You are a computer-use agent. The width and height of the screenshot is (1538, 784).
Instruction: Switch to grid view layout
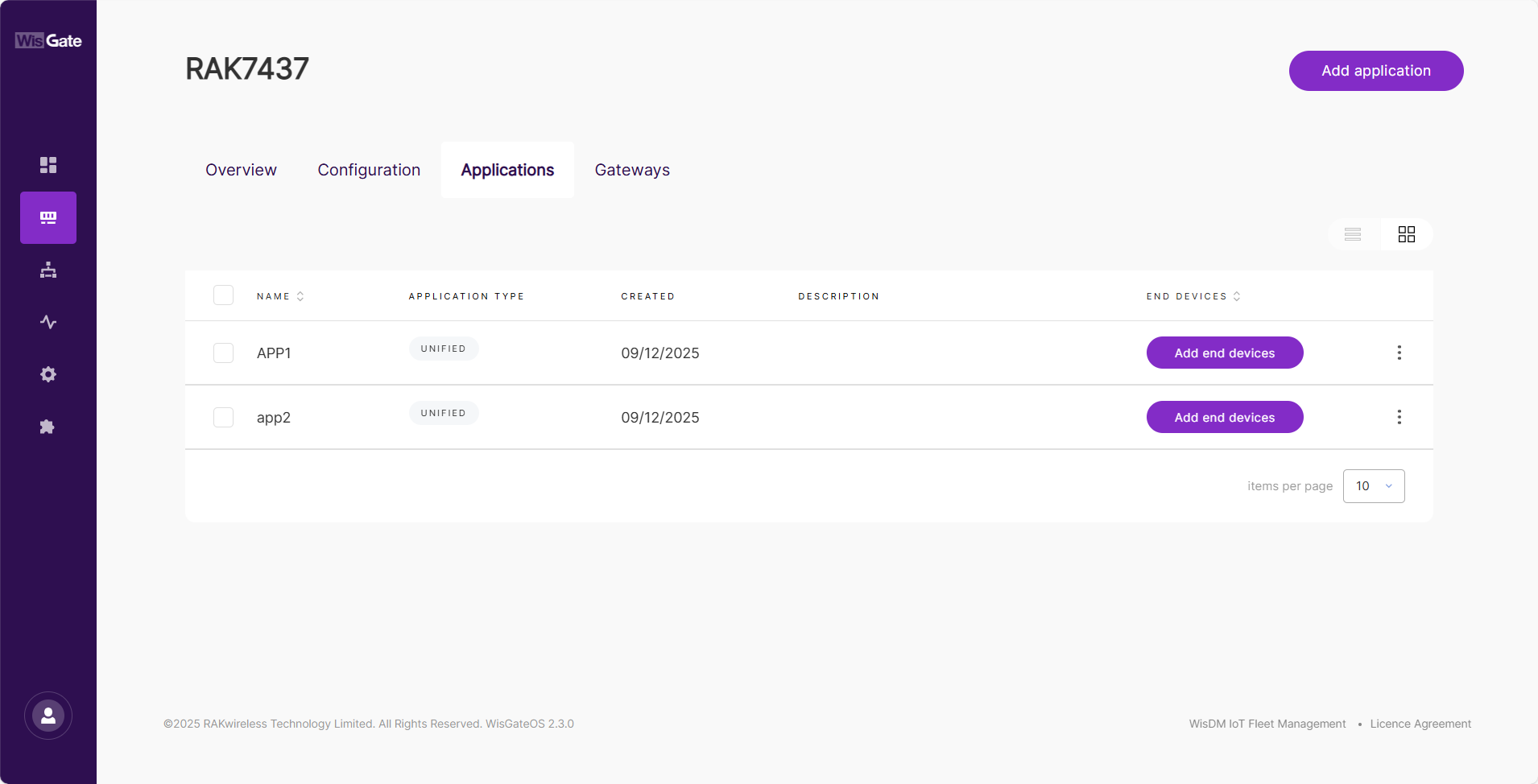click(1407, 234)
